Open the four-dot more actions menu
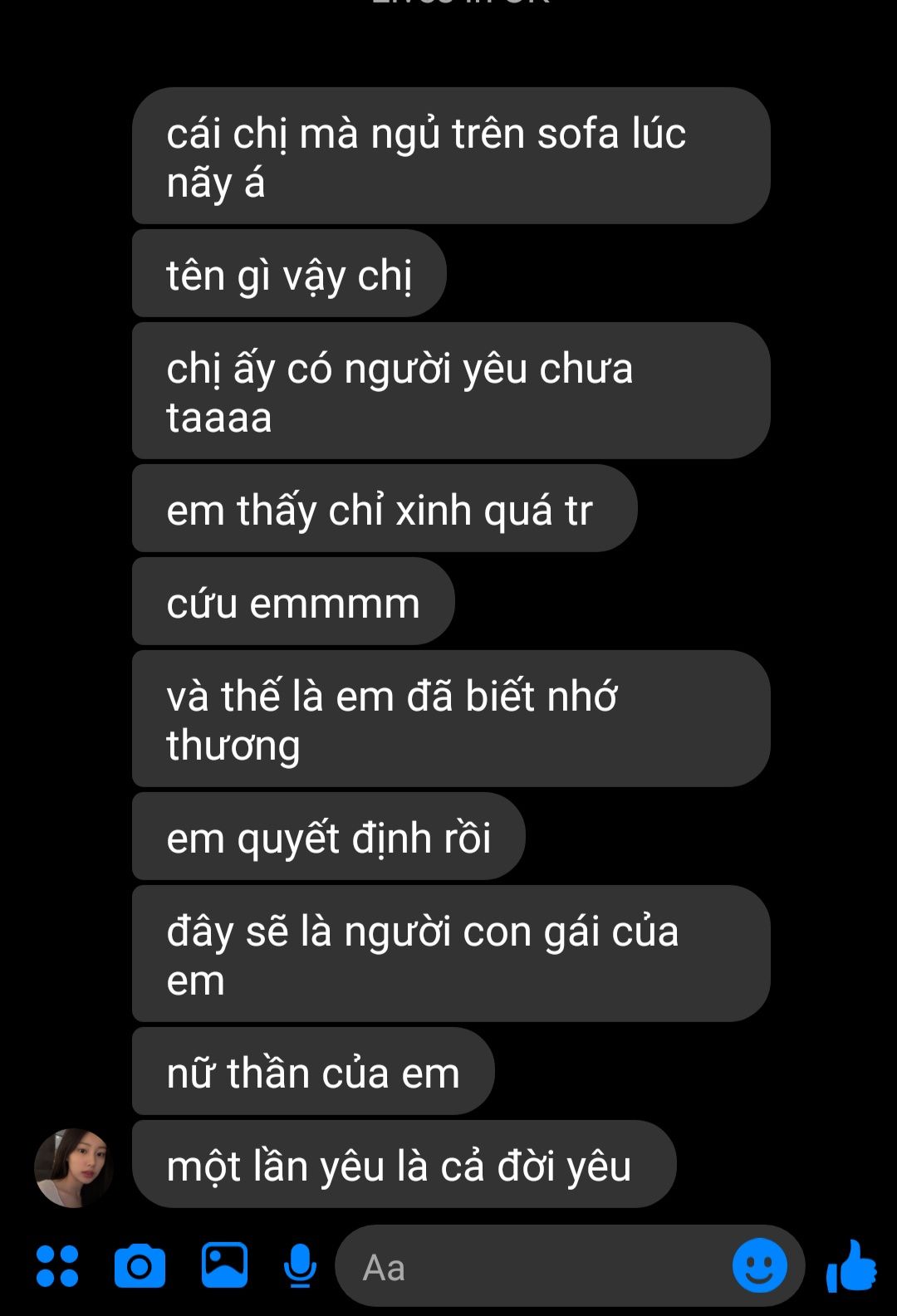The width and height of the screenshot is (897, 1316). tap(57, 1266)
